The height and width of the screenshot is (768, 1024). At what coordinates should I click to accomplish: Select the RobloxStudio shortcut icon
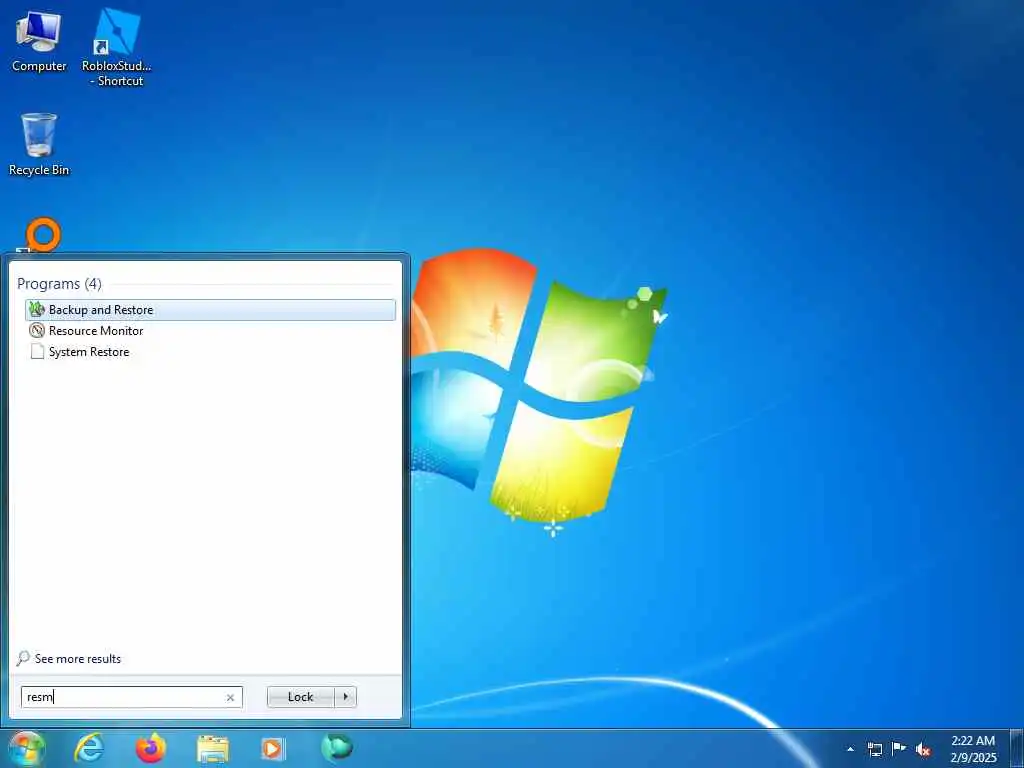(116, 48)
